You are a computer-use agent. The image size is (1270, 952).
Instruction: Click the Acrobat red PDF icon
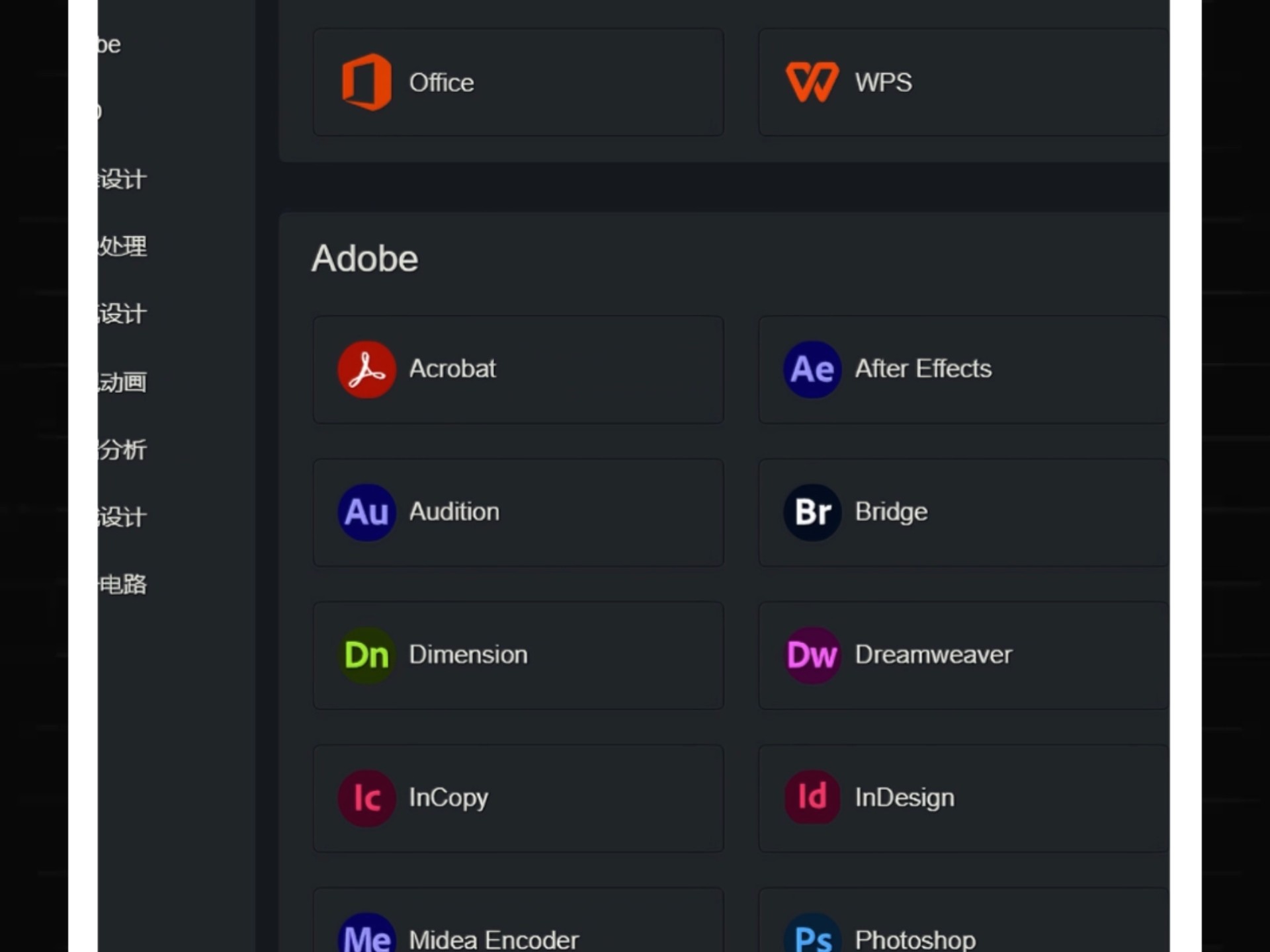pyautogui.click(x=367, y=370)
